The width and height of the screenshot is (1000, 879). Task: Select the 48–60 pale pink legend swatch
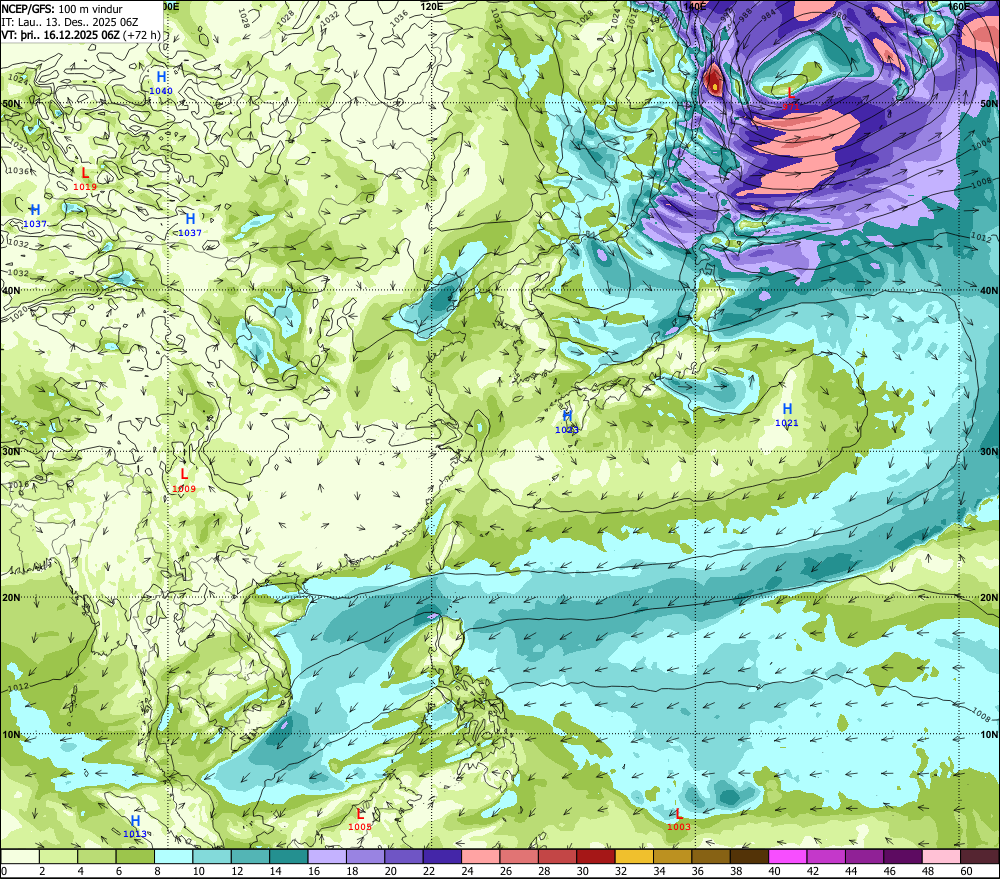(941, 856)
